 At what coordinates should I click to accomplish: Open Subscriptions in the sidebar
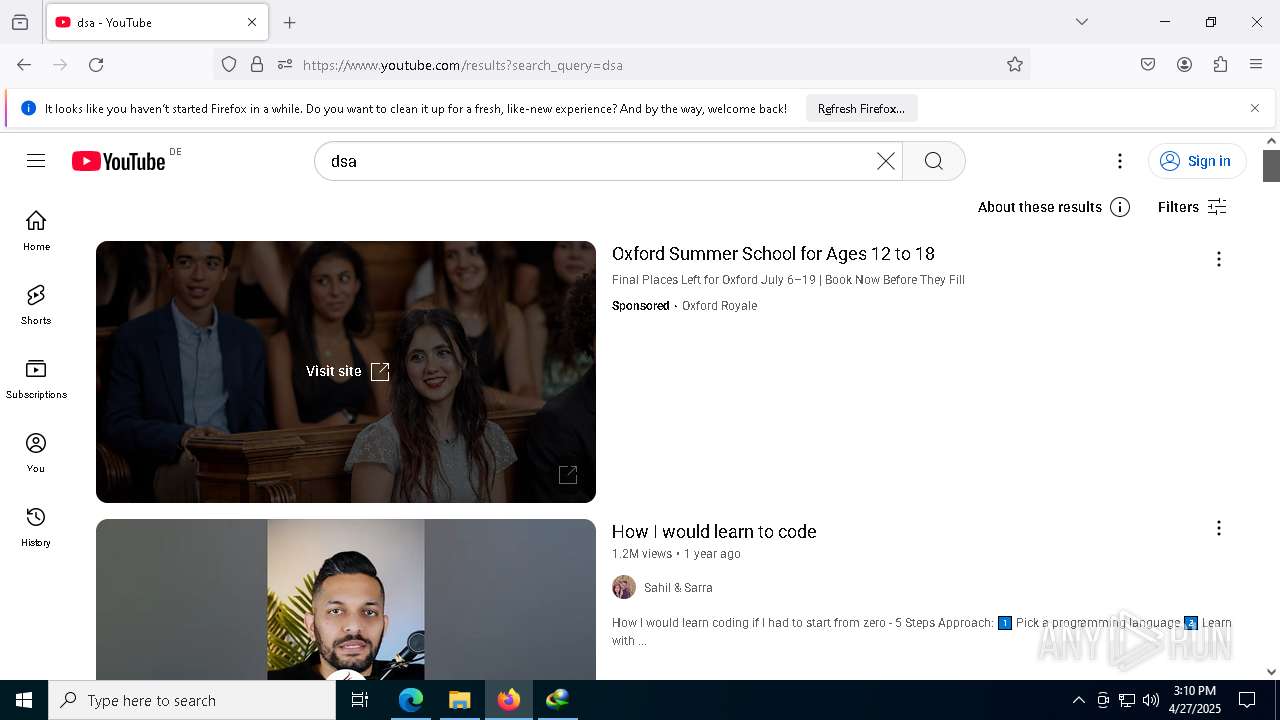point(36,379)
